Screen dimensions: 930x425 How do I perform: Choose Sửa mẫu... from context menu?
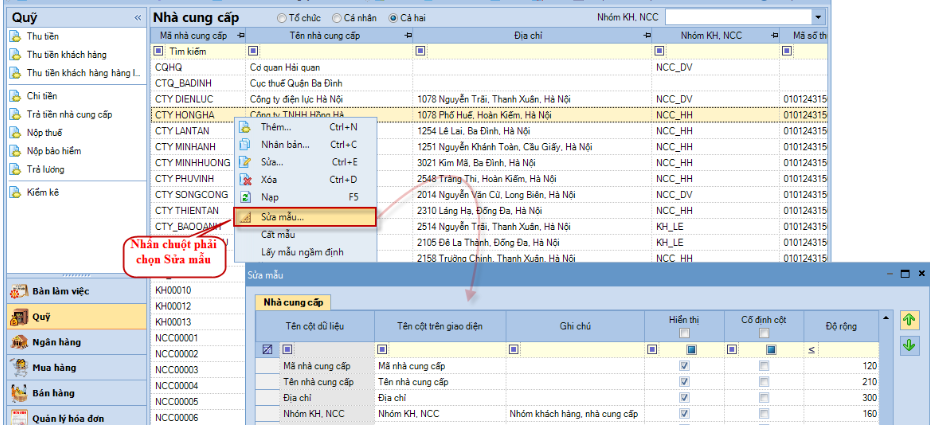(283, 216)
